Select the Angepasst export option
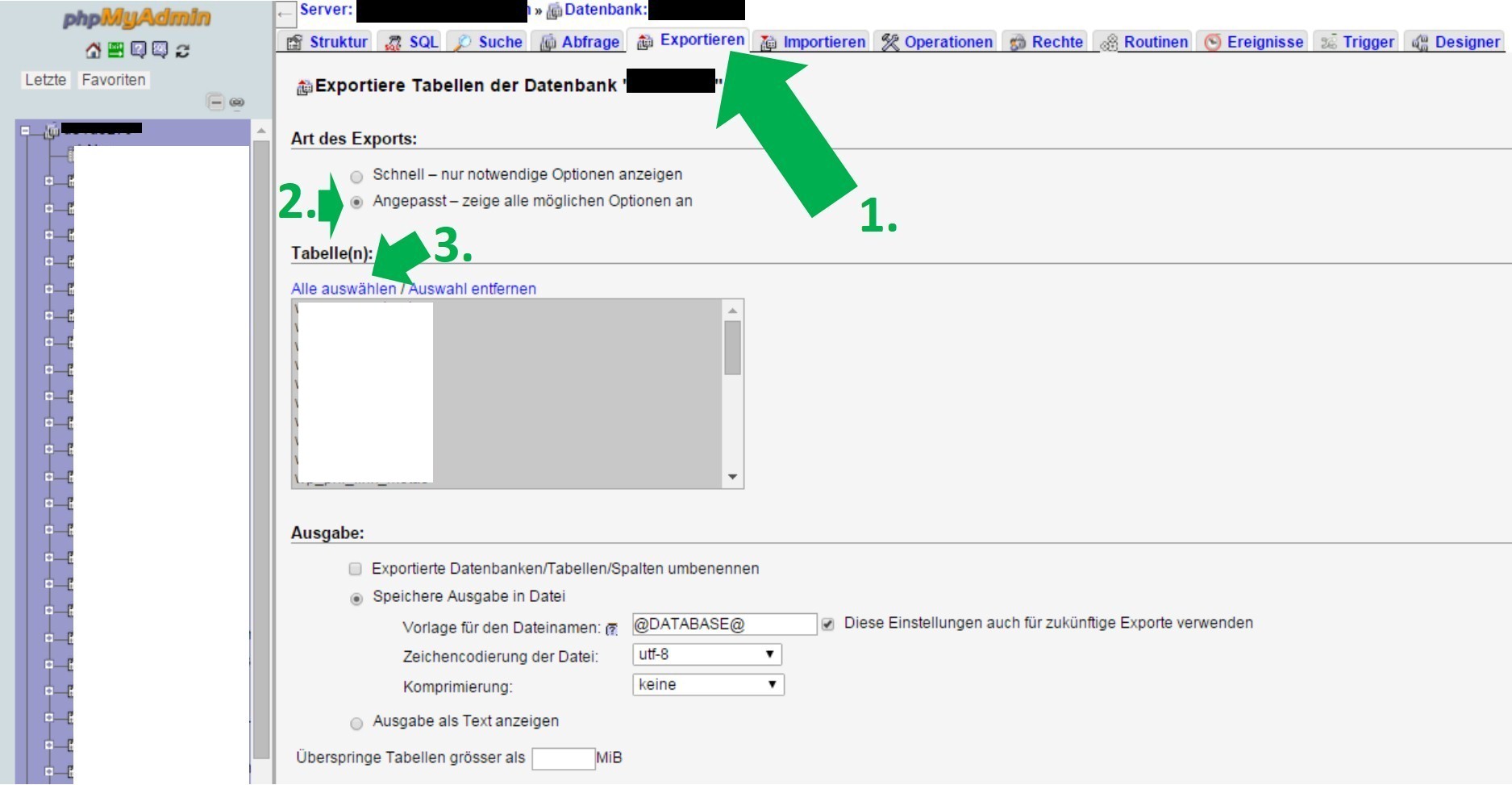 click(x=356, y=203)
